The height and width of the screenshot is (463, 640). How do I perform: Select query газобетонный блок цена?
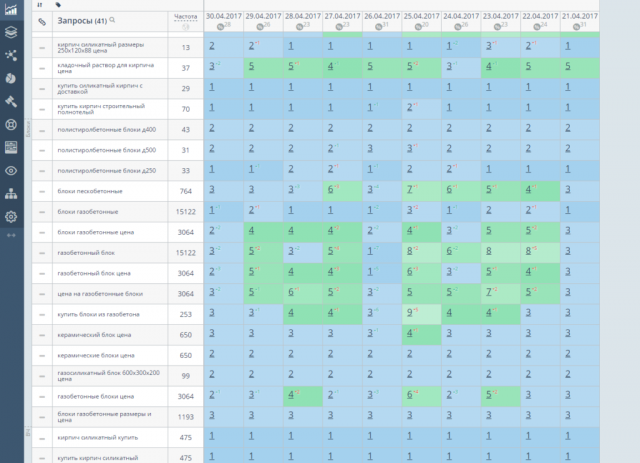pos(94,274)
